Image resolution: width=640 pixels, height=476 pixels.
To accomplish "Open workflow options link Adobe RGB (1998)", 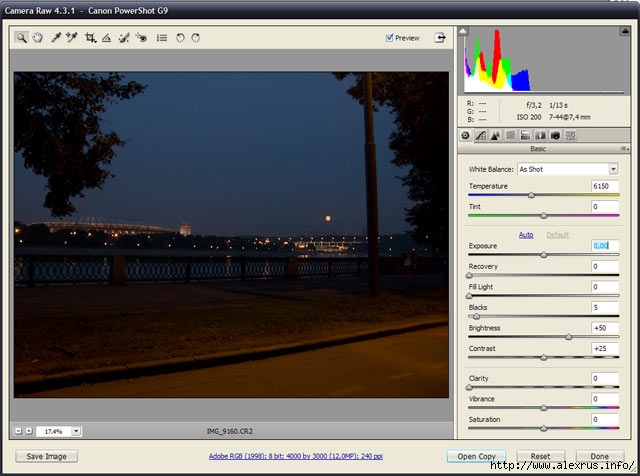I will [x=296, y=456].
